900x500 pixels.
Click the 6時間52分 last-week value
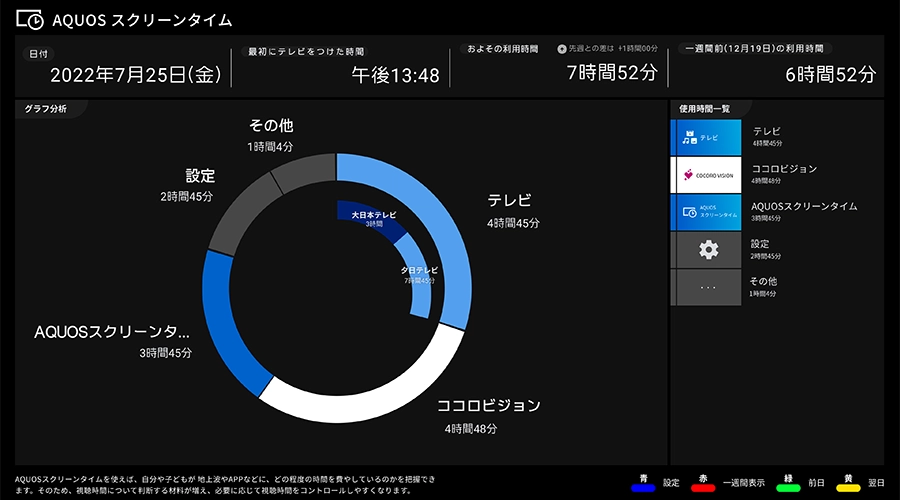[831, 74]
